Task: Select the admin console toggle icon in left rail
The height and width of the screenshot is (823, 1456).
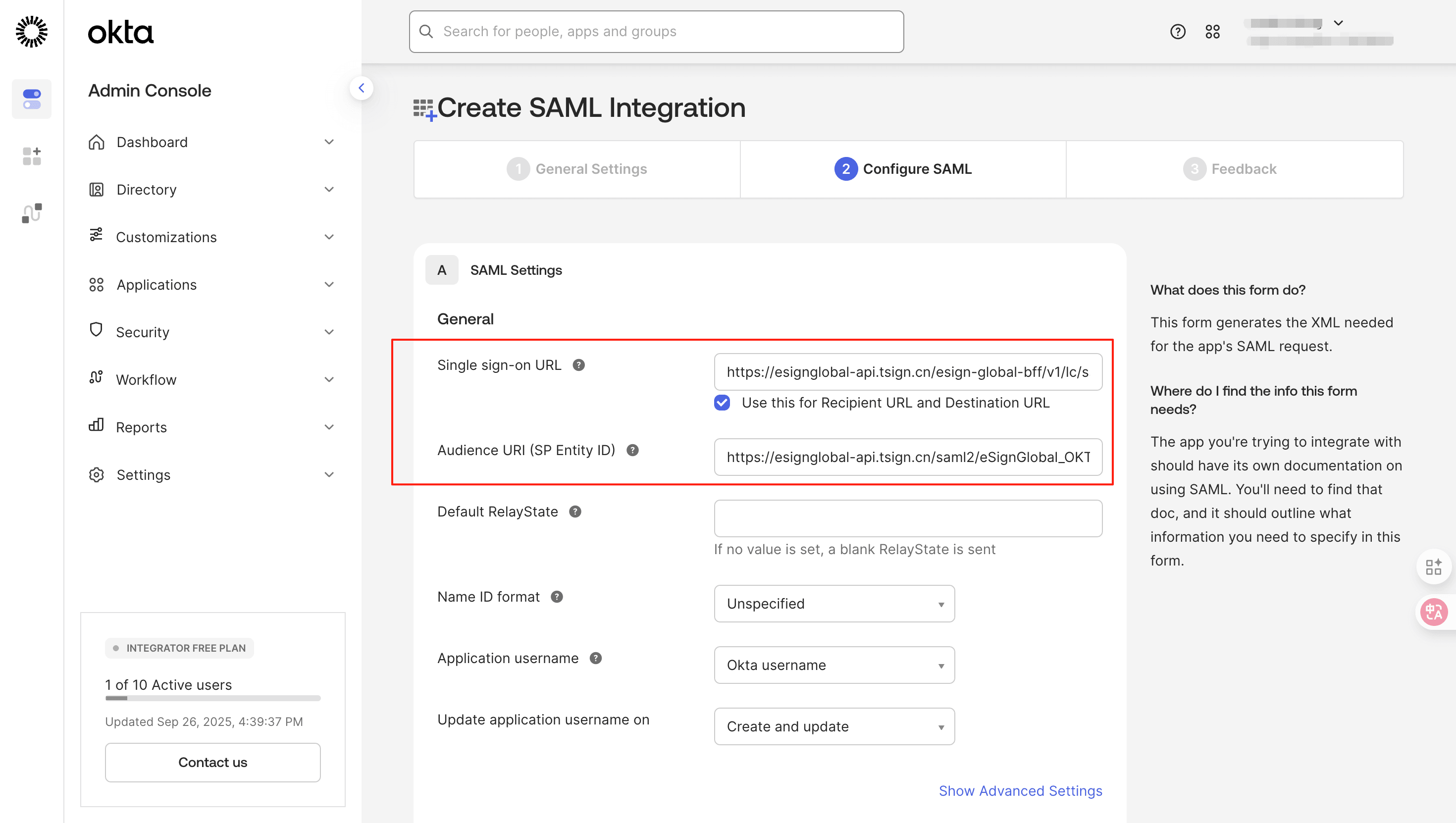Action: coord(32,99)
